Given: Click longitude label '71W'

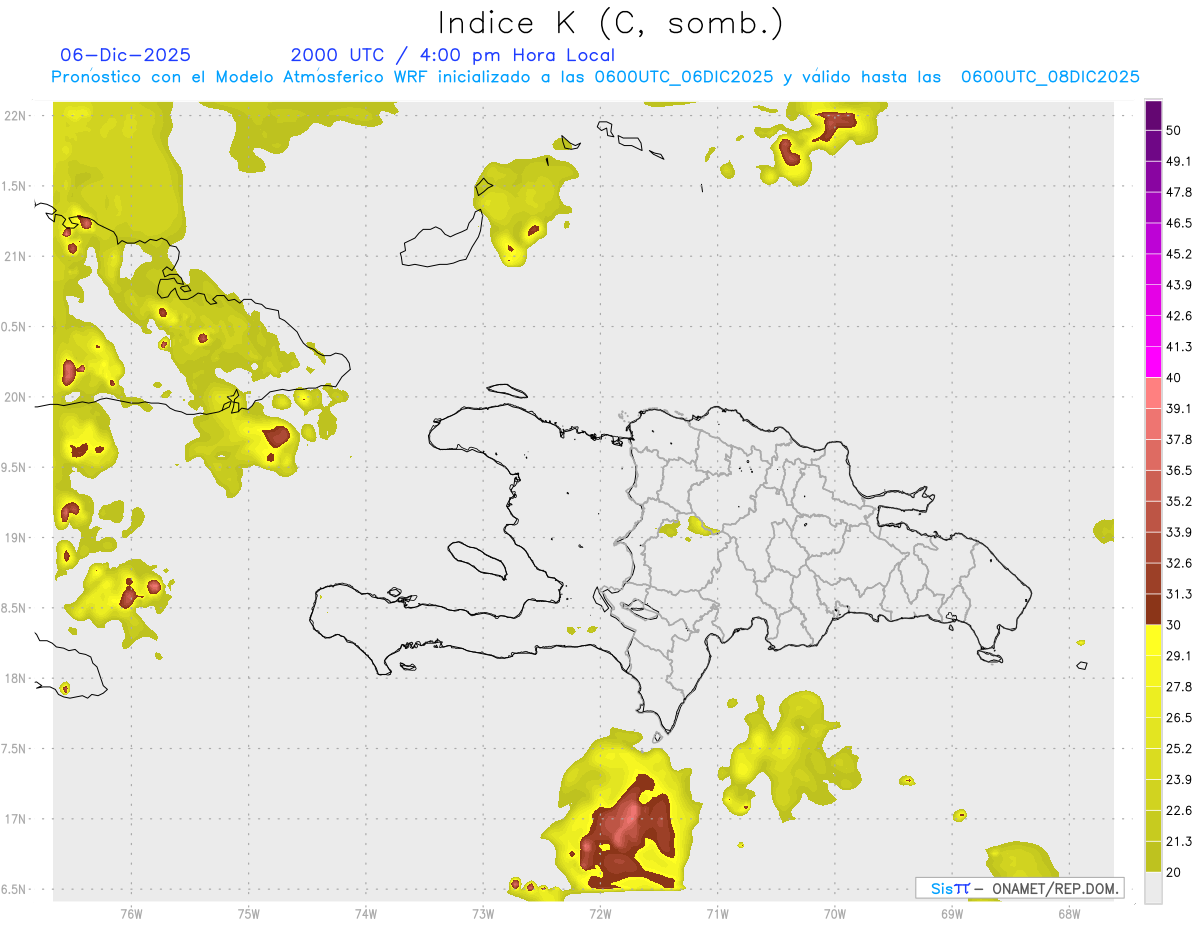Looking at the screenshot, I should coord(717,914).
